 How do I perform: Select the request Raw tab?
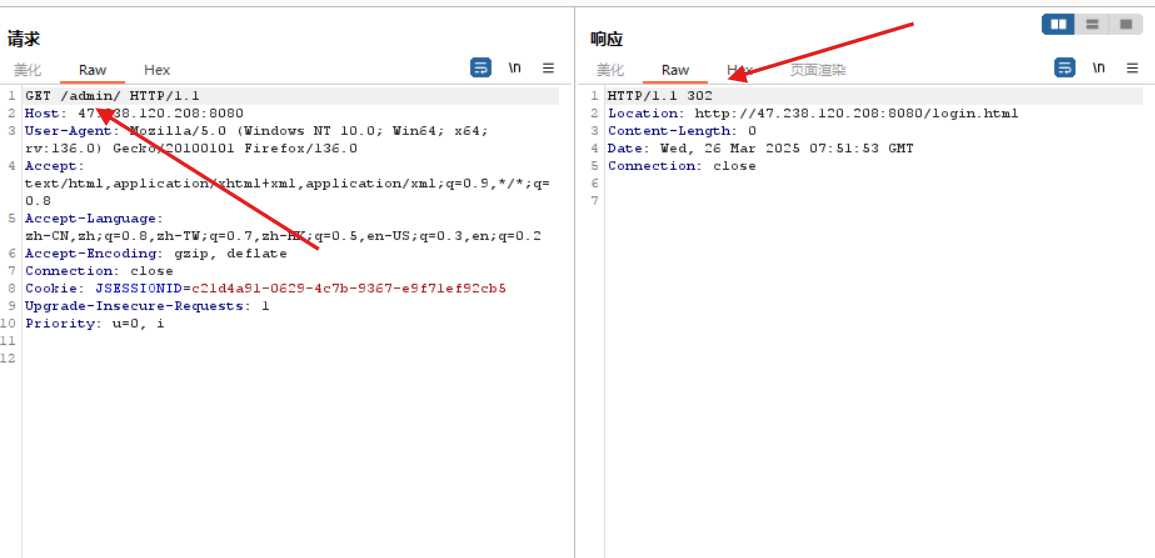[x=92, y=70]
